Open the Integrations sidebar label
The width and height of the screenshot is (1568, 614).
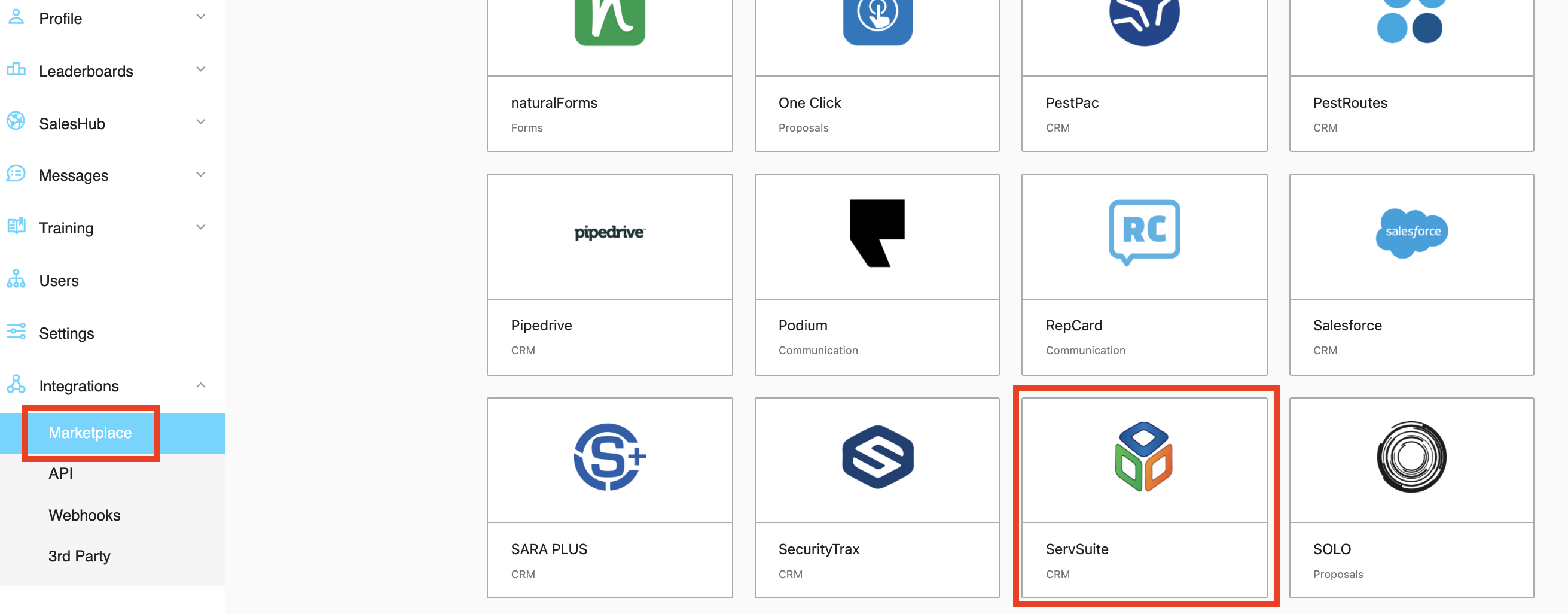pos(78,386)
